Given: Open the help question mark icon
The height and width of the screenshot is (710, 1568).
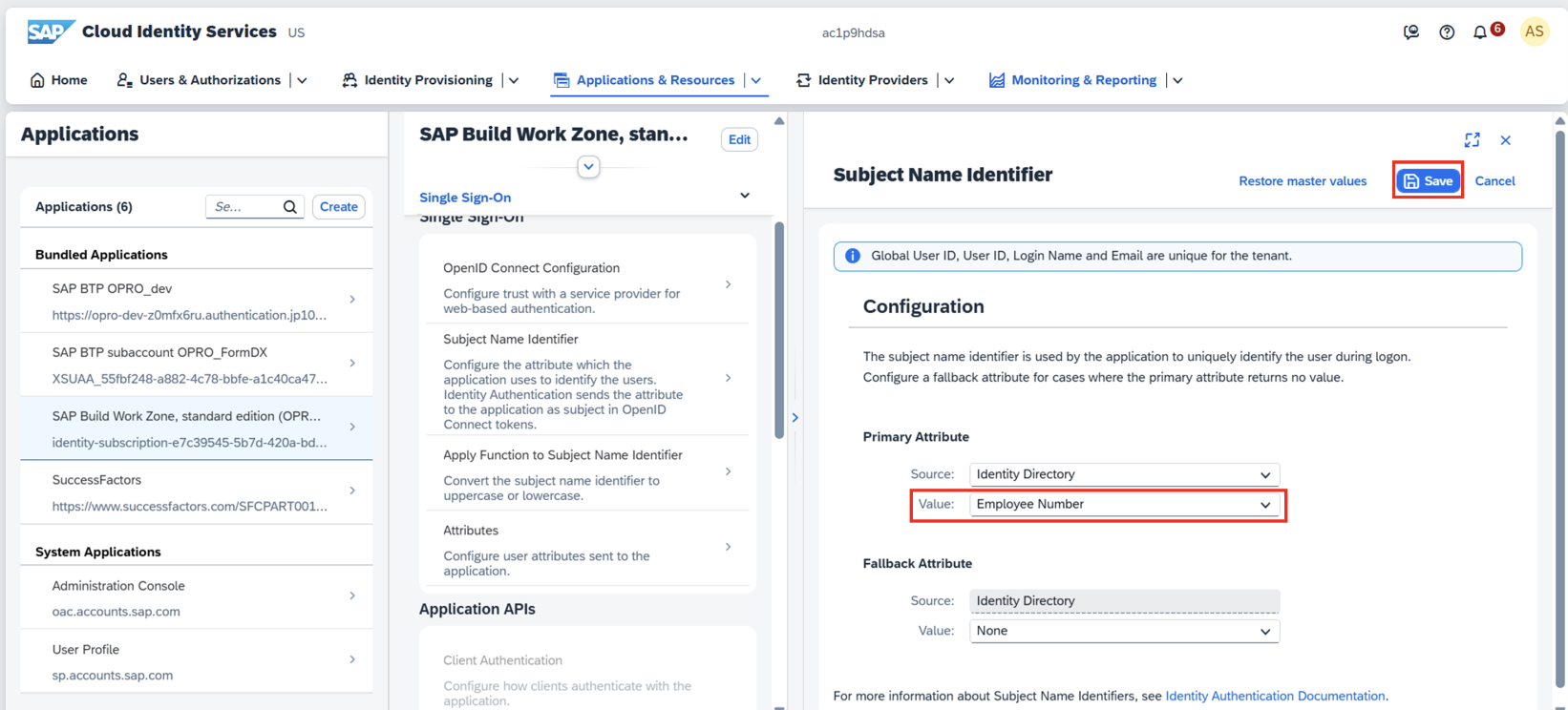Looking at the screenshot, I should tap(1447, 32).
